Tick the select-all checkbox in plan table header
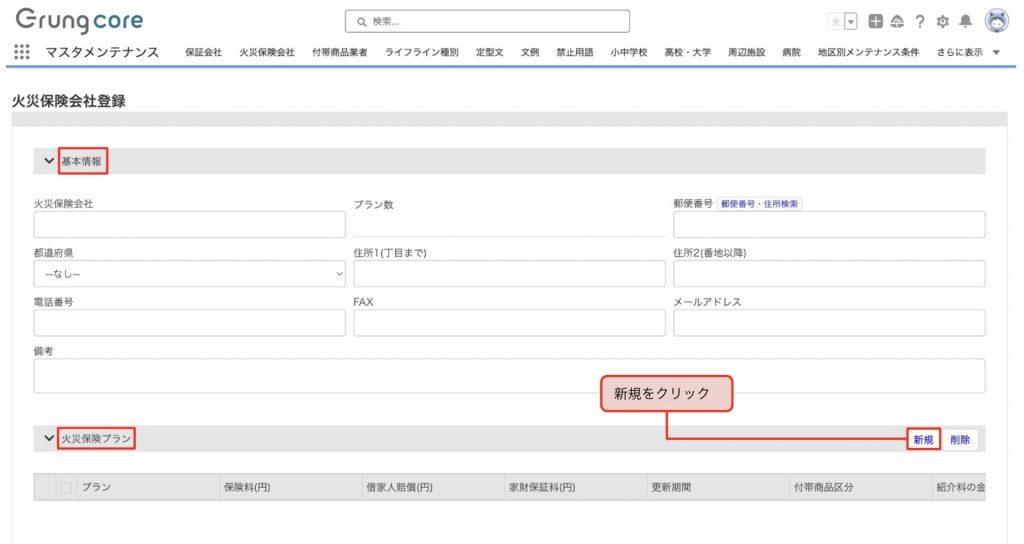This screenshot has height=544, width=1024. pos(66,488)
